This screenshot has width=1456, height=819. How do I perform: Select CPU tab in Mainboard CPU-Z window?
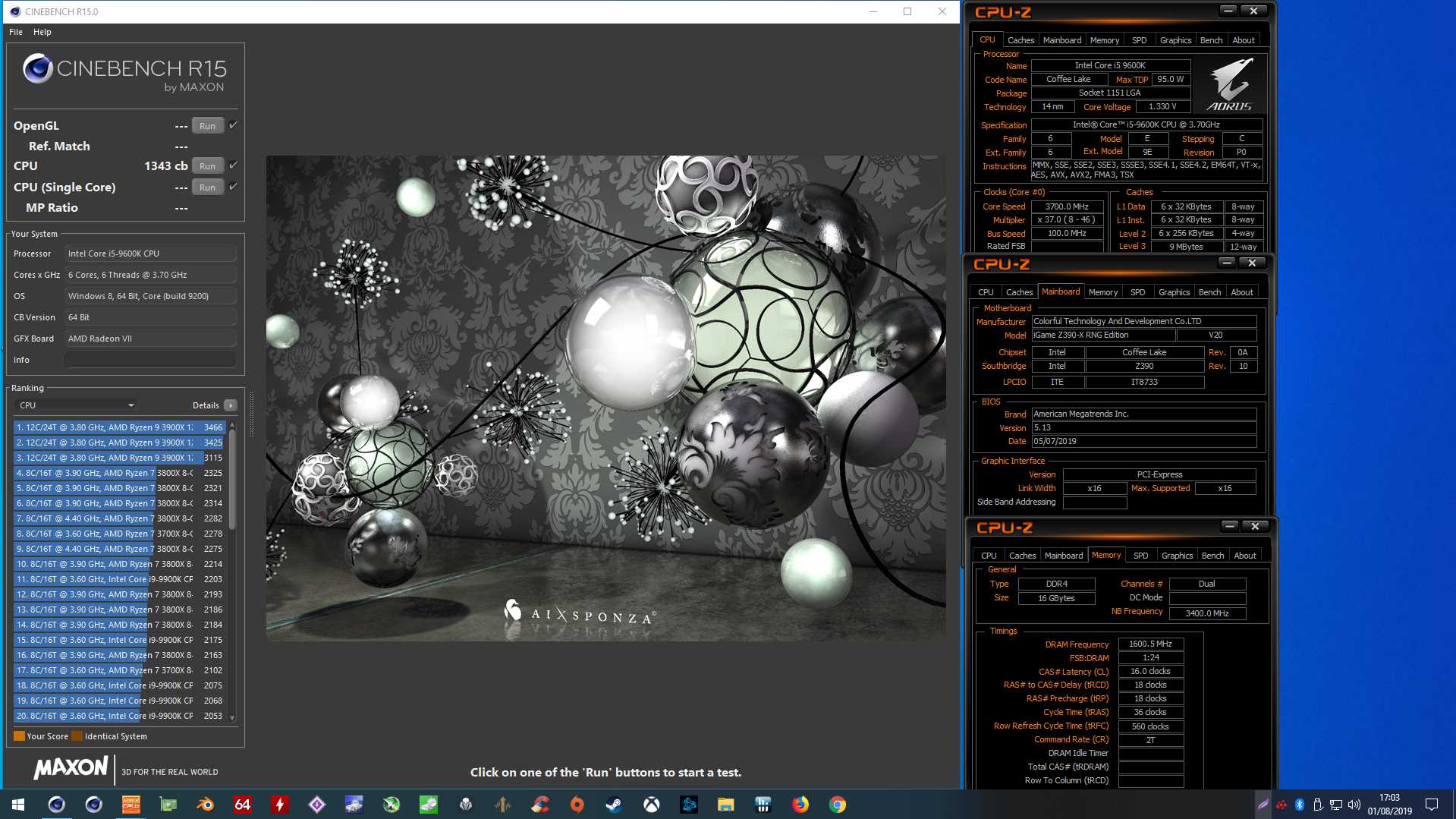pos(986,292)
